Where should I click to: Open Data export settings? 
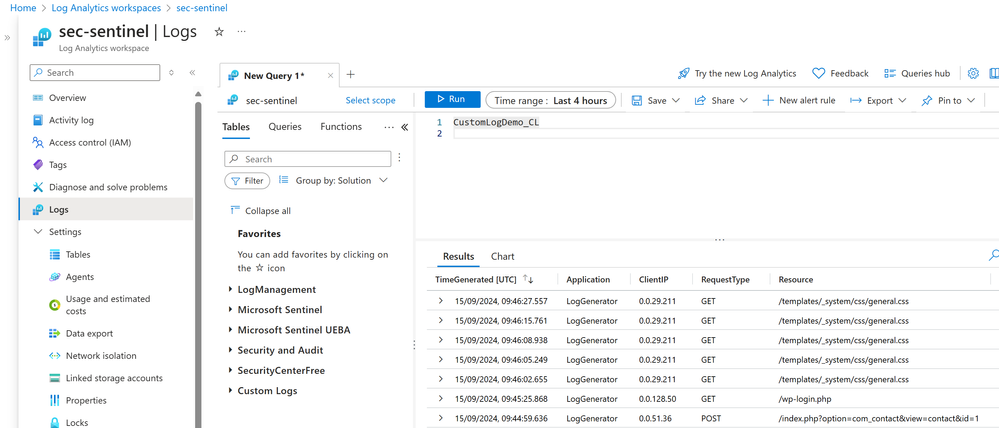(x=89, y=334)
